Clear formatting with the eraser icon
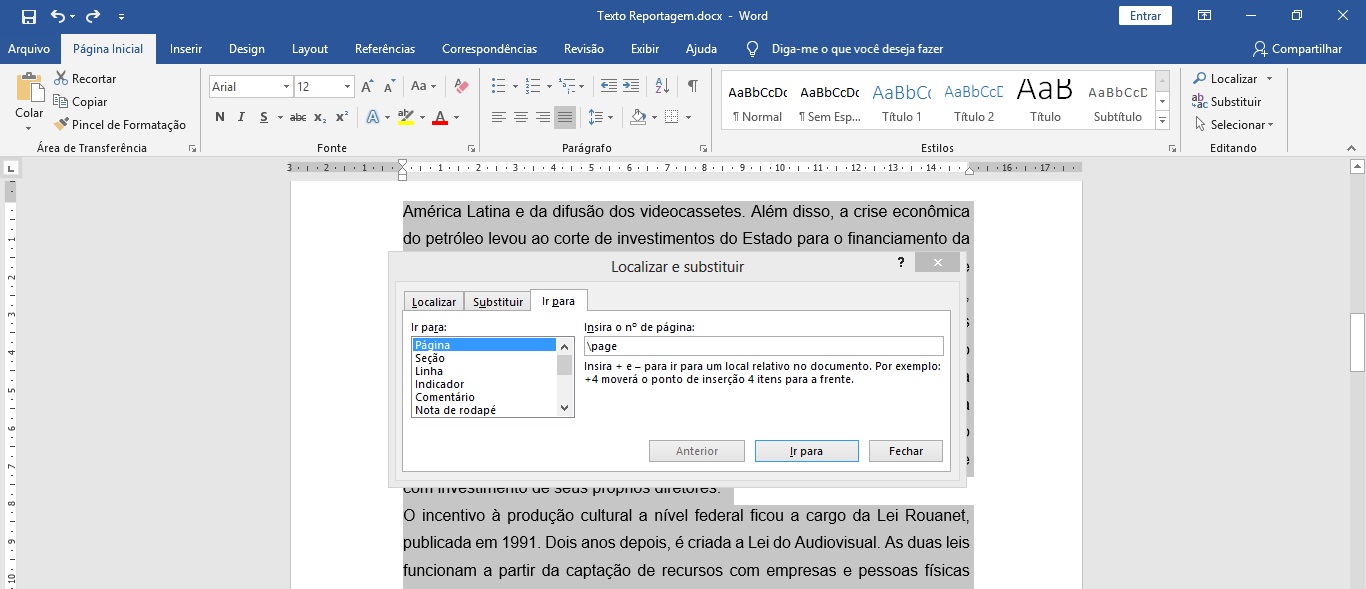 pos(461,86)
